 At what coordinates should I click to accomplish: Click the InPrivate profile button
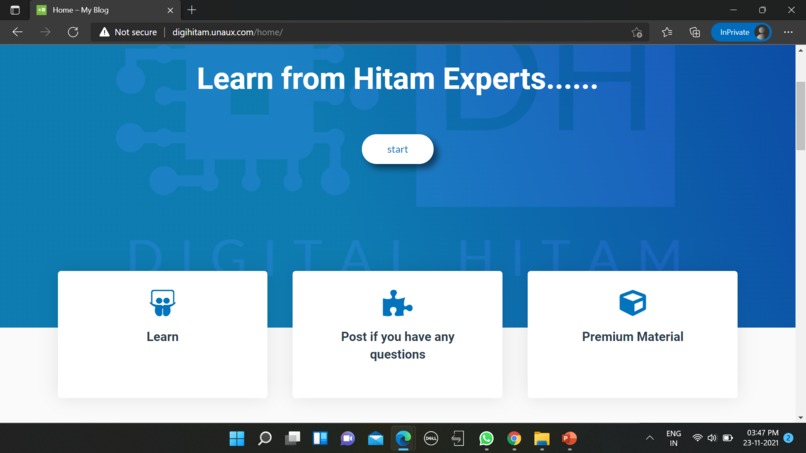(741, 32)
